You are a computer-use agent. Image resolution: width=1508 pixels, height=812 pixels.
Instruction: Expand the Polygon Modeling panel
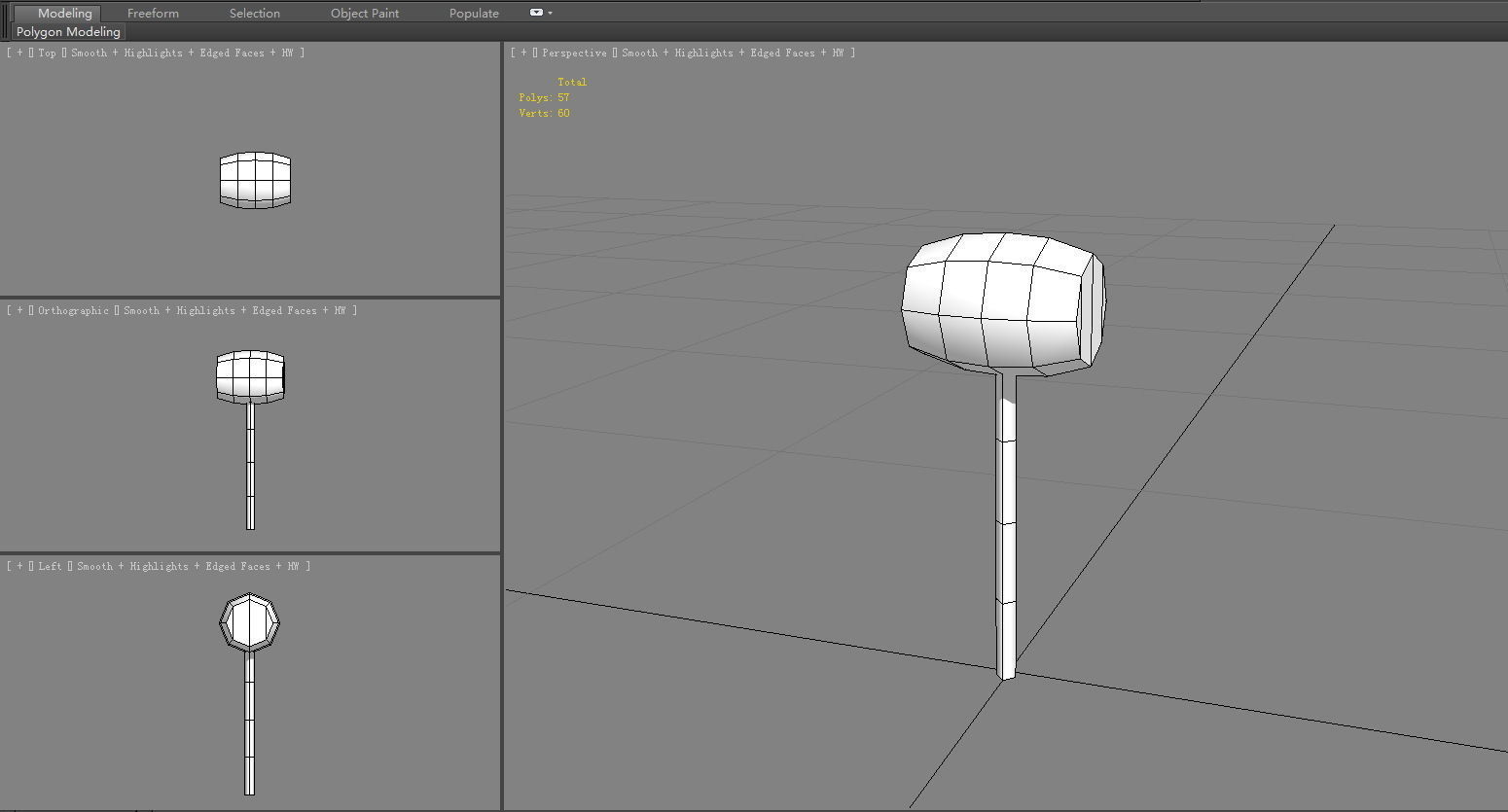68,32
